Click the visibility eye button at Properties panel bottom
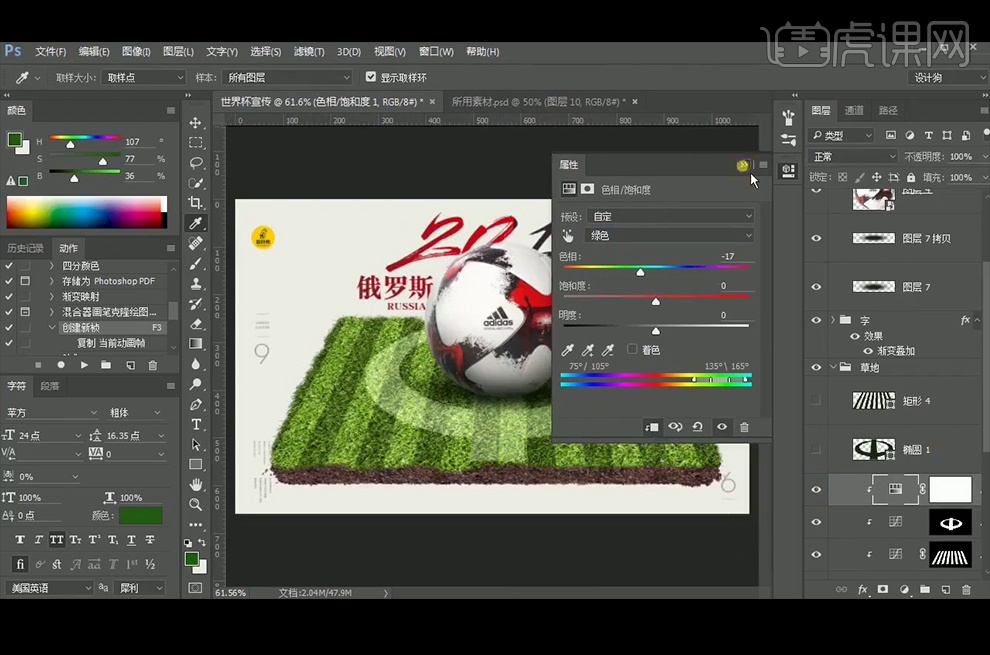990x655 pixels. point(722,427)
